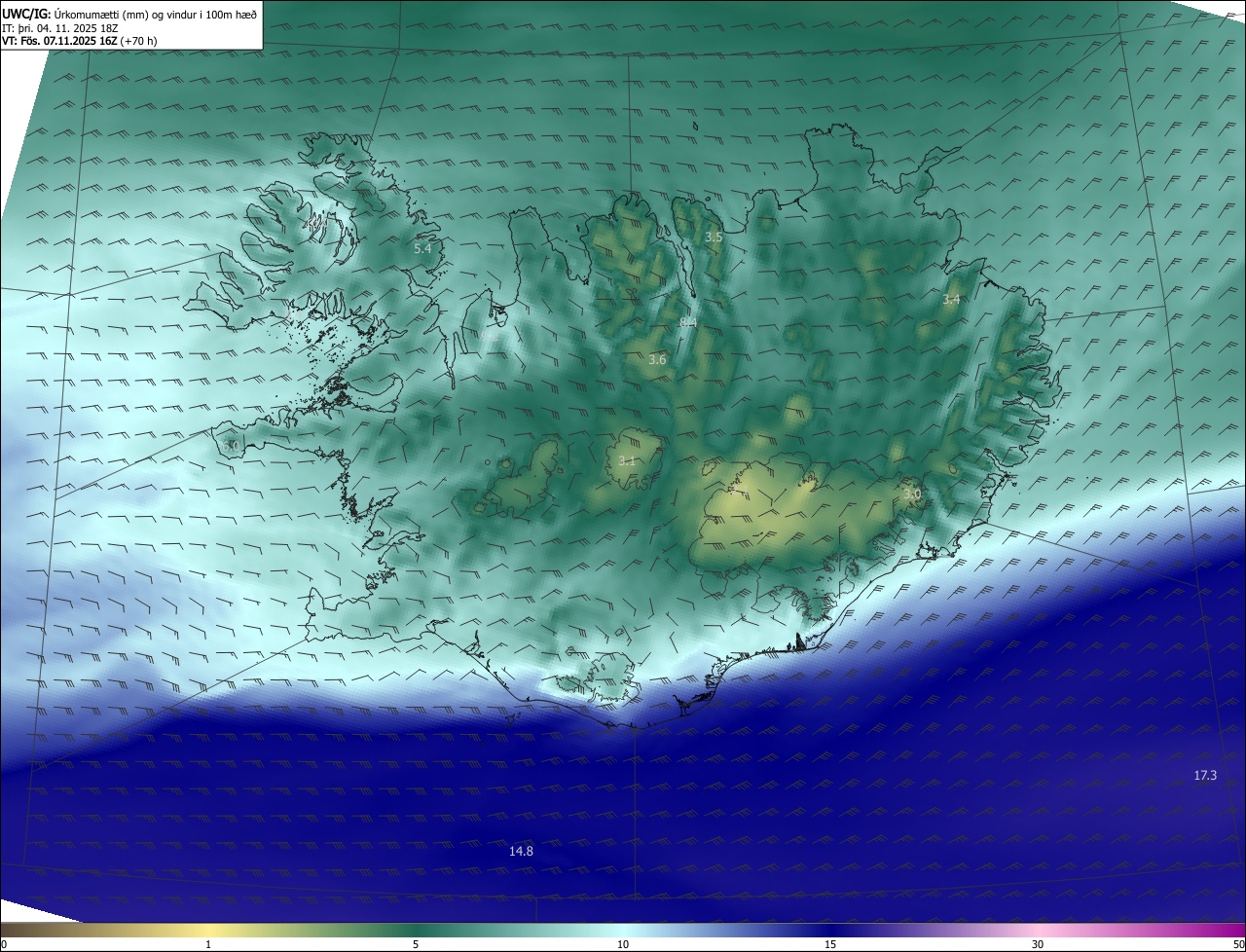Select the initial time "IT: þri. 04. 11. 2025 18Z"

(60, 27)
